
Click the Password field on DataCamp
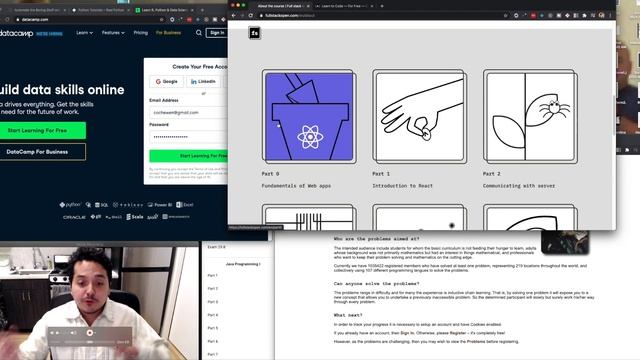pyautogui.click(x=189, y=137)
